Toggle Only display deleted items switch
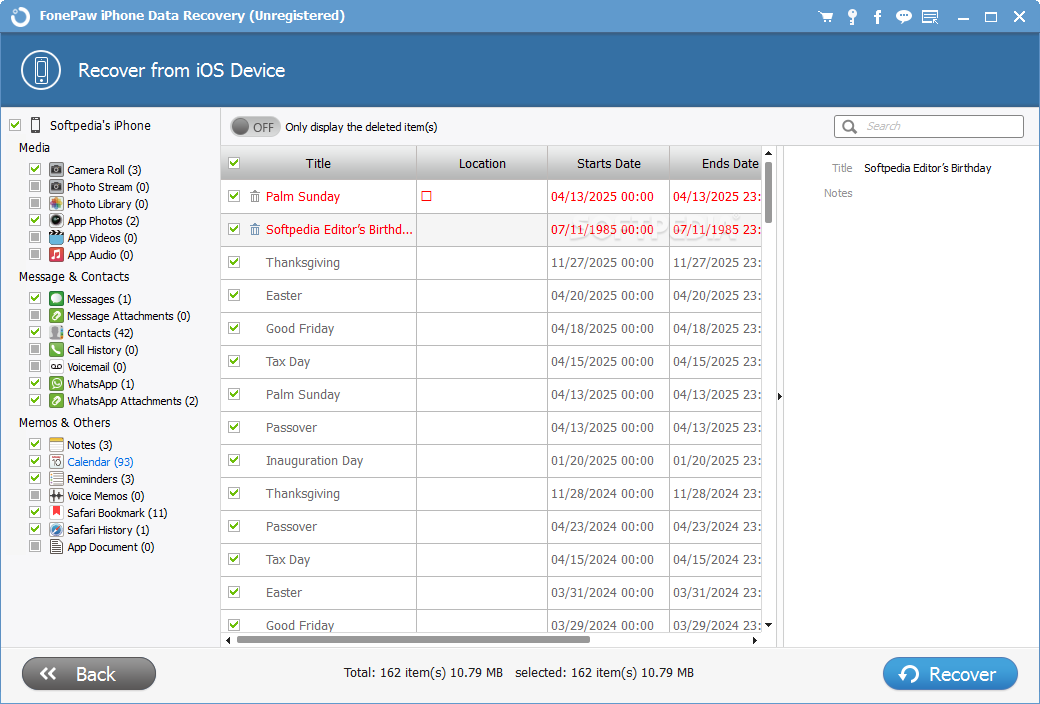The image size is (1040, 704). point(255,127)
